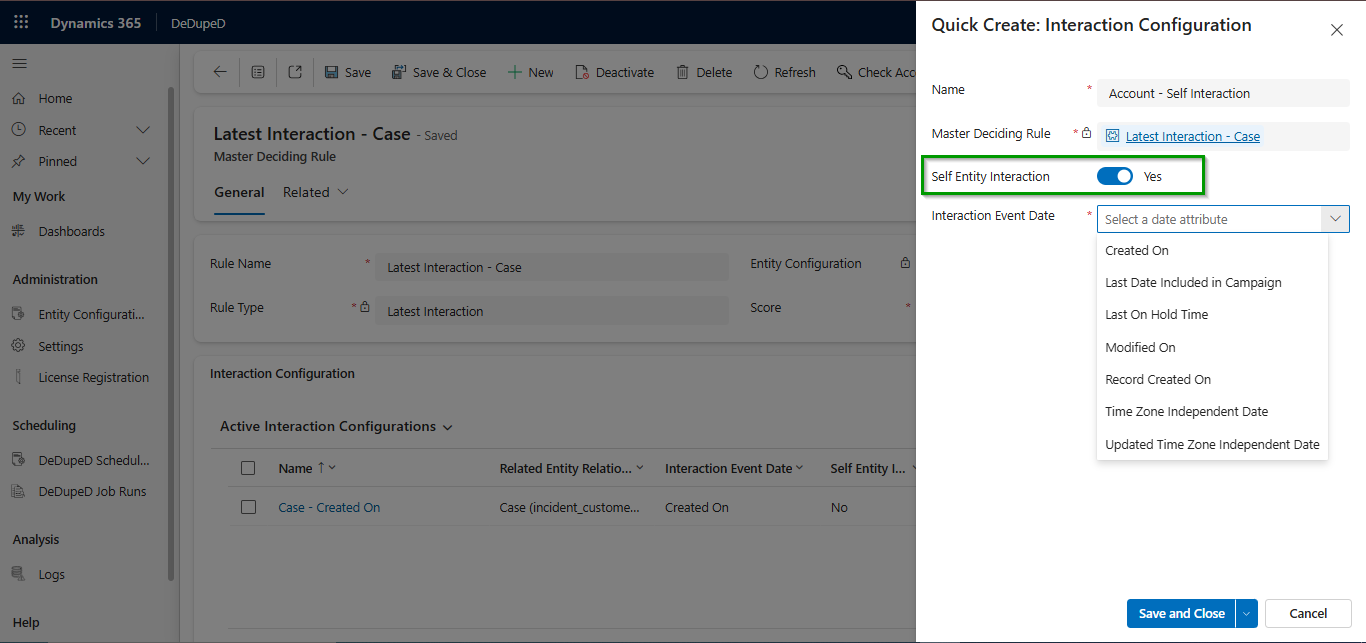Open record in new window icon
Viewport: 1366px width, 643px height.
(295, 72)
